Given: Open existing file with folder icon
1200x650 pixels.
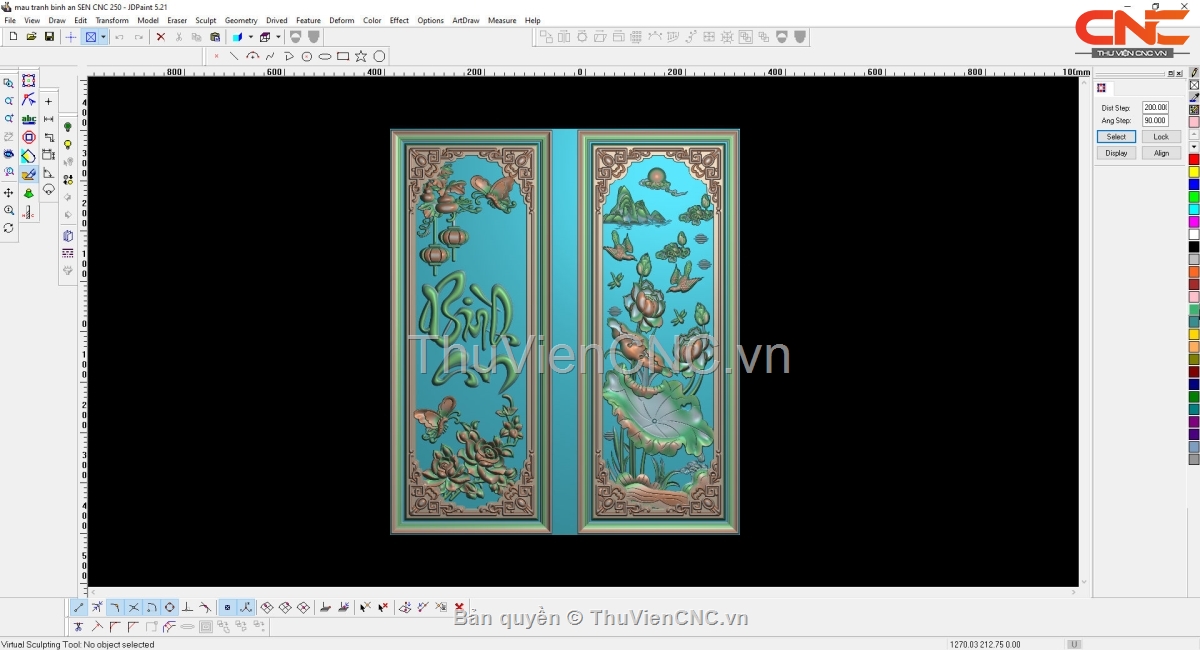Looking at the screenshot, I should pos(31,37).
